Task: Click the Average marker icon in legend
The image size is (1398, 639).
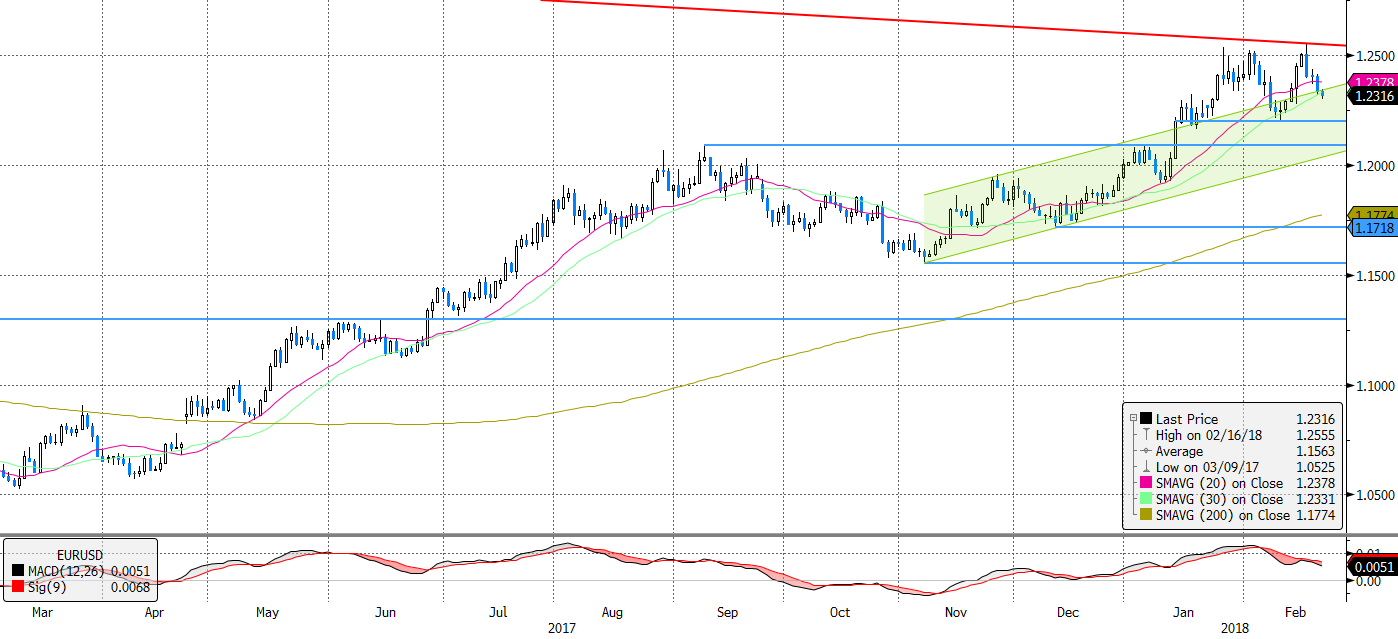Action: (x=1145, y=451)
